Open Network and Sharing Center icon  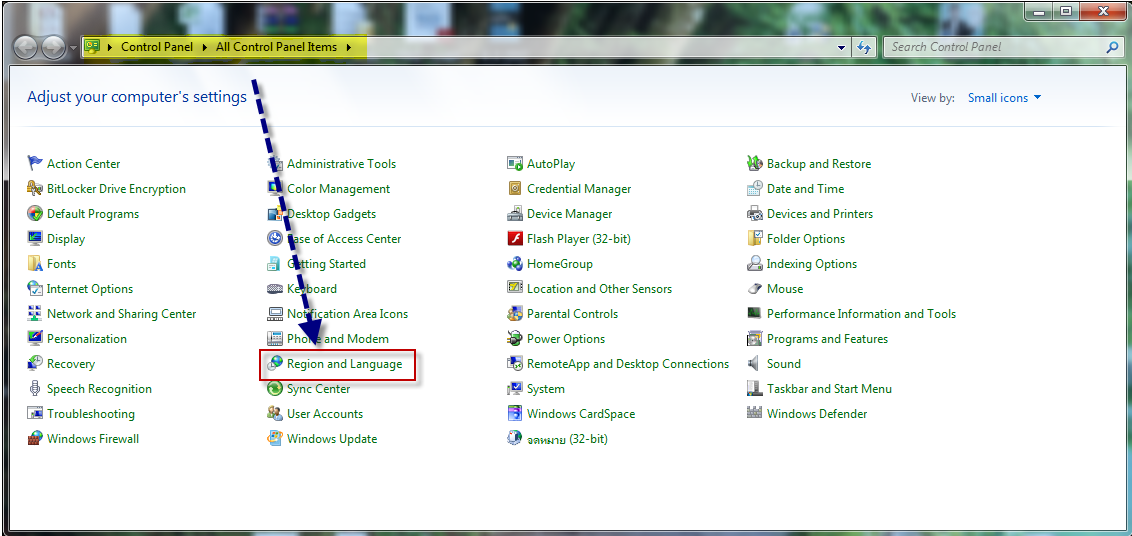click(35, 314)
